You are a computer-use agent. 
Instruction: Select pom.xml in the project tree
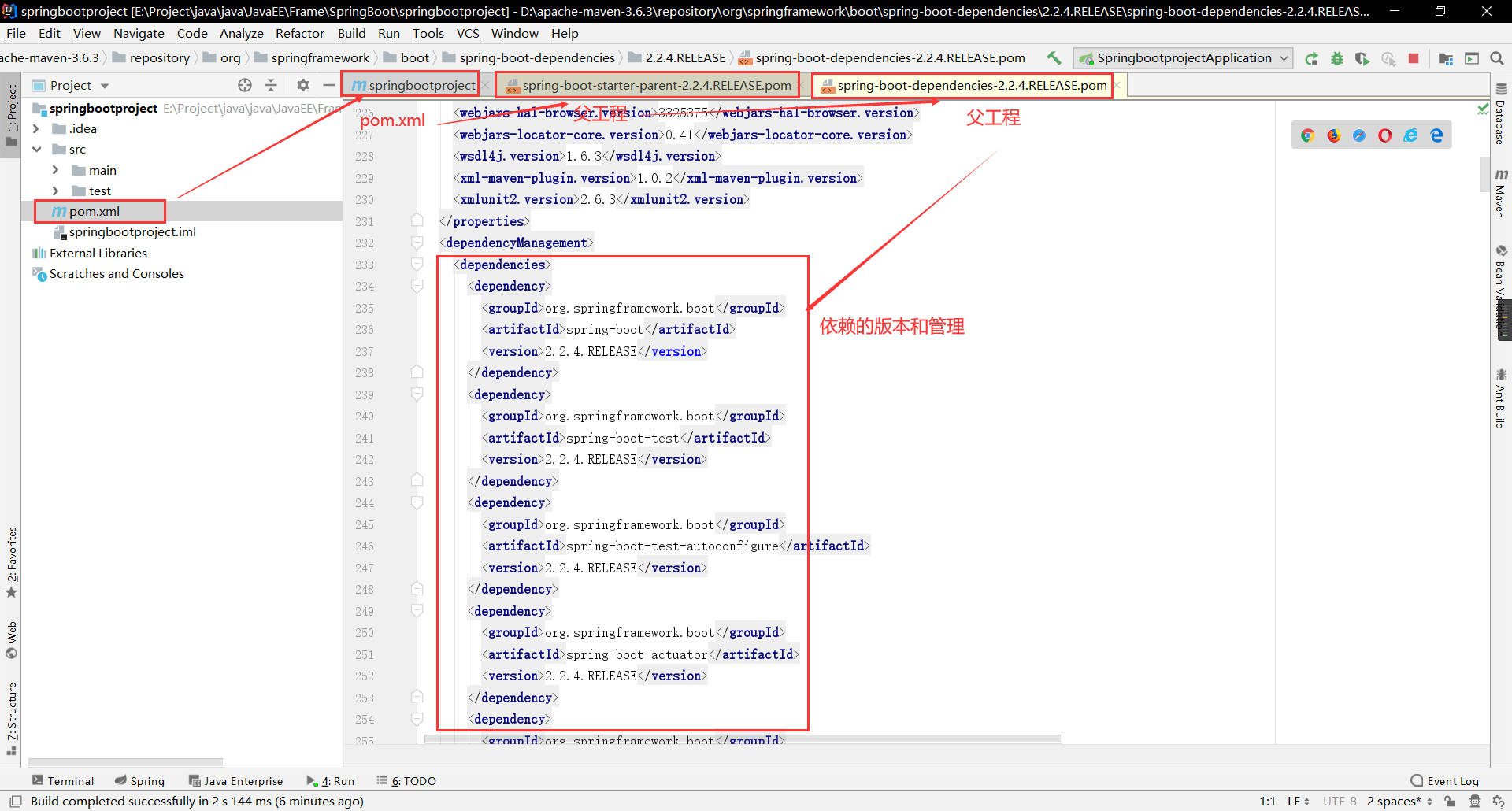point(94,211)
